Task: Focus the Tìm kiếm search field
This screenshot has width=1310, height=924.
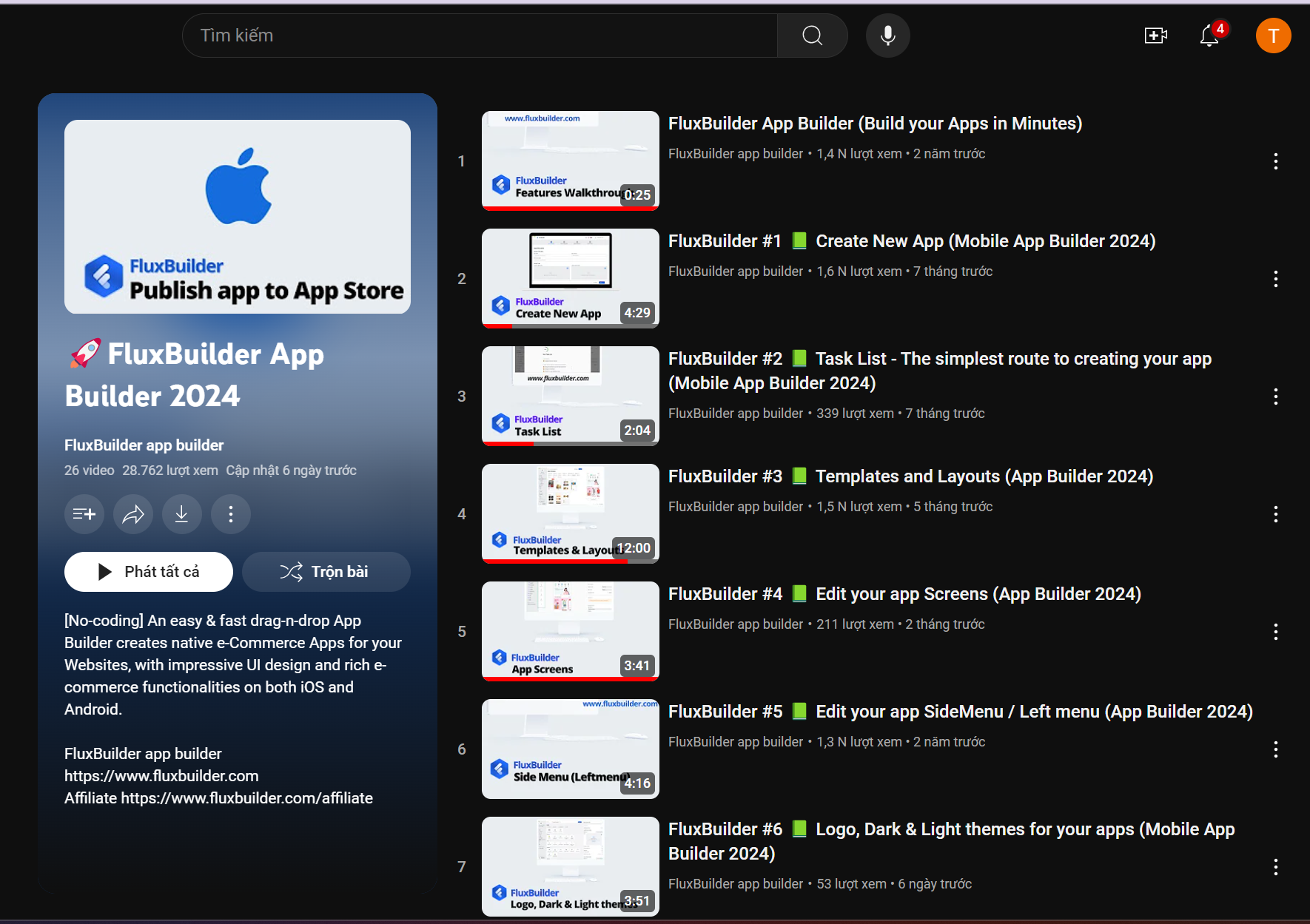Action: coord(480,36)
